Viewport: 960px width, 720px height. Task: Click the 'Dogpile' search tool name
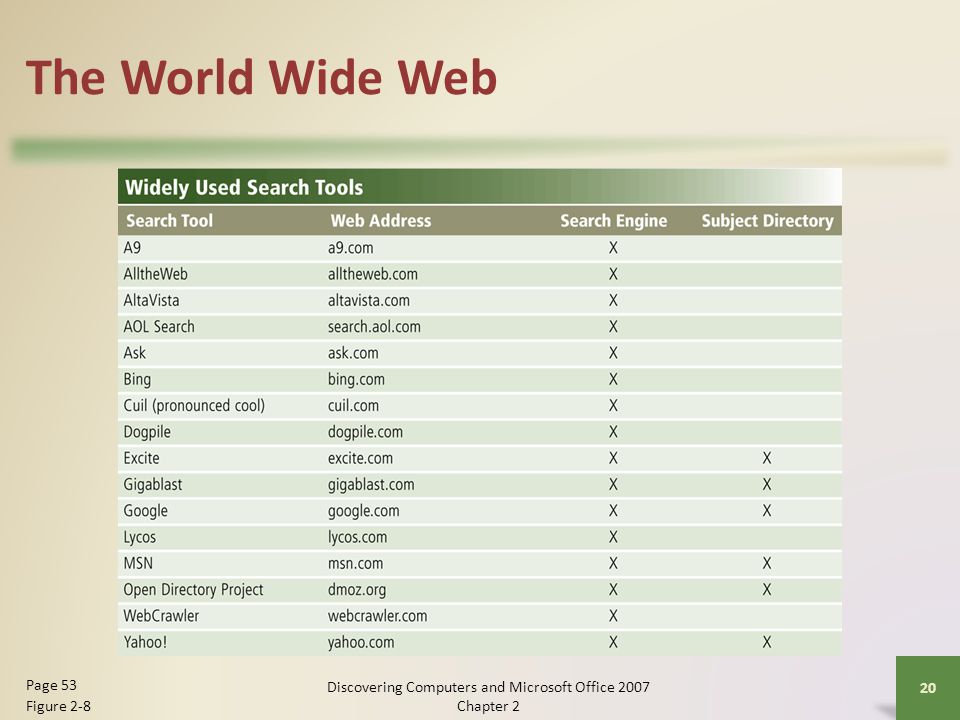coord(147,432)
